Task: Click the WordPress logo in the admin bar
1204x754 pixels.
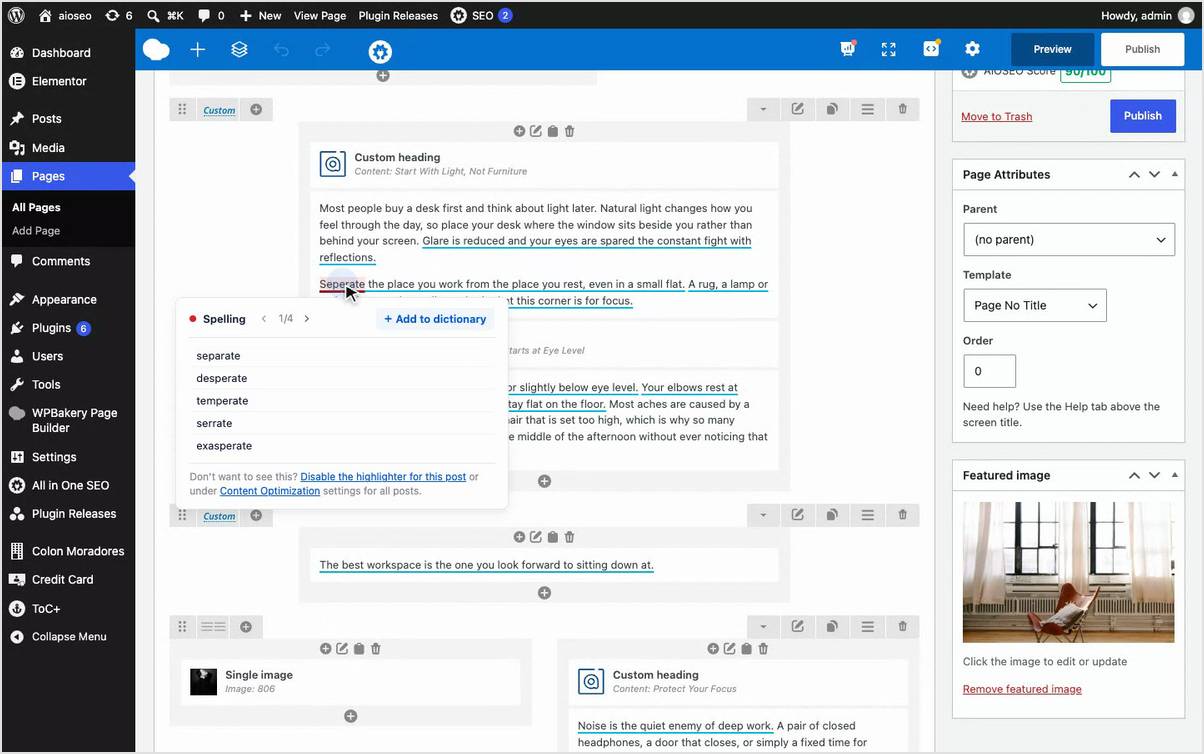Action: coord(16,15)
